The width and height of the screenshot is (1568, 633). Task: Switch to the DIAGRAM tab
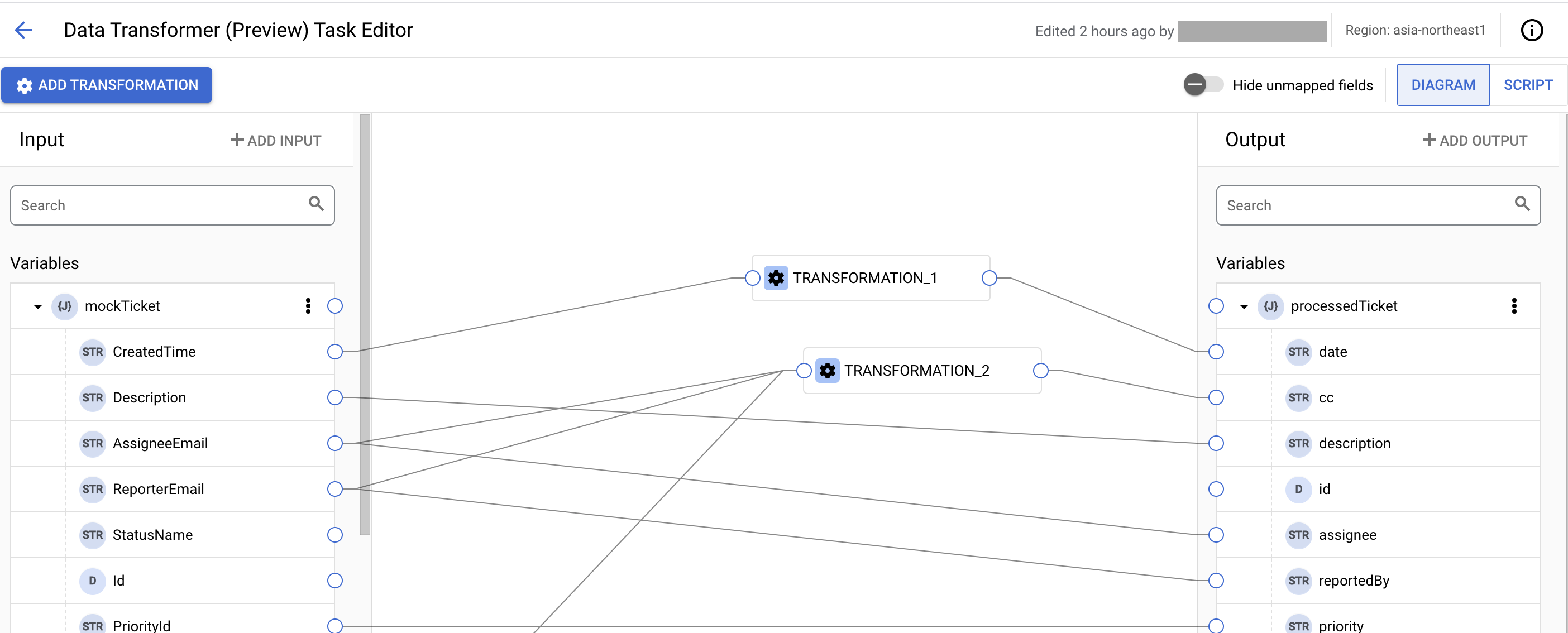click(1444, 85)
